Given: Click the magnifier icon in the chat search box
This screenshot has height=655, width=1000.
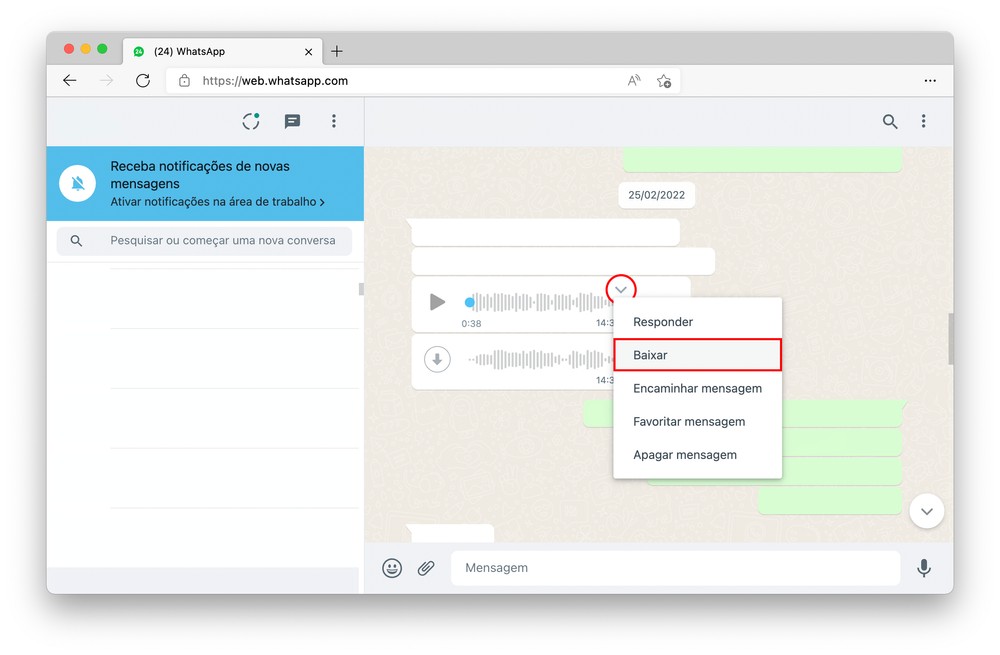Looking at the screenshot, I should pyautogui.click(x=76, y=241).
